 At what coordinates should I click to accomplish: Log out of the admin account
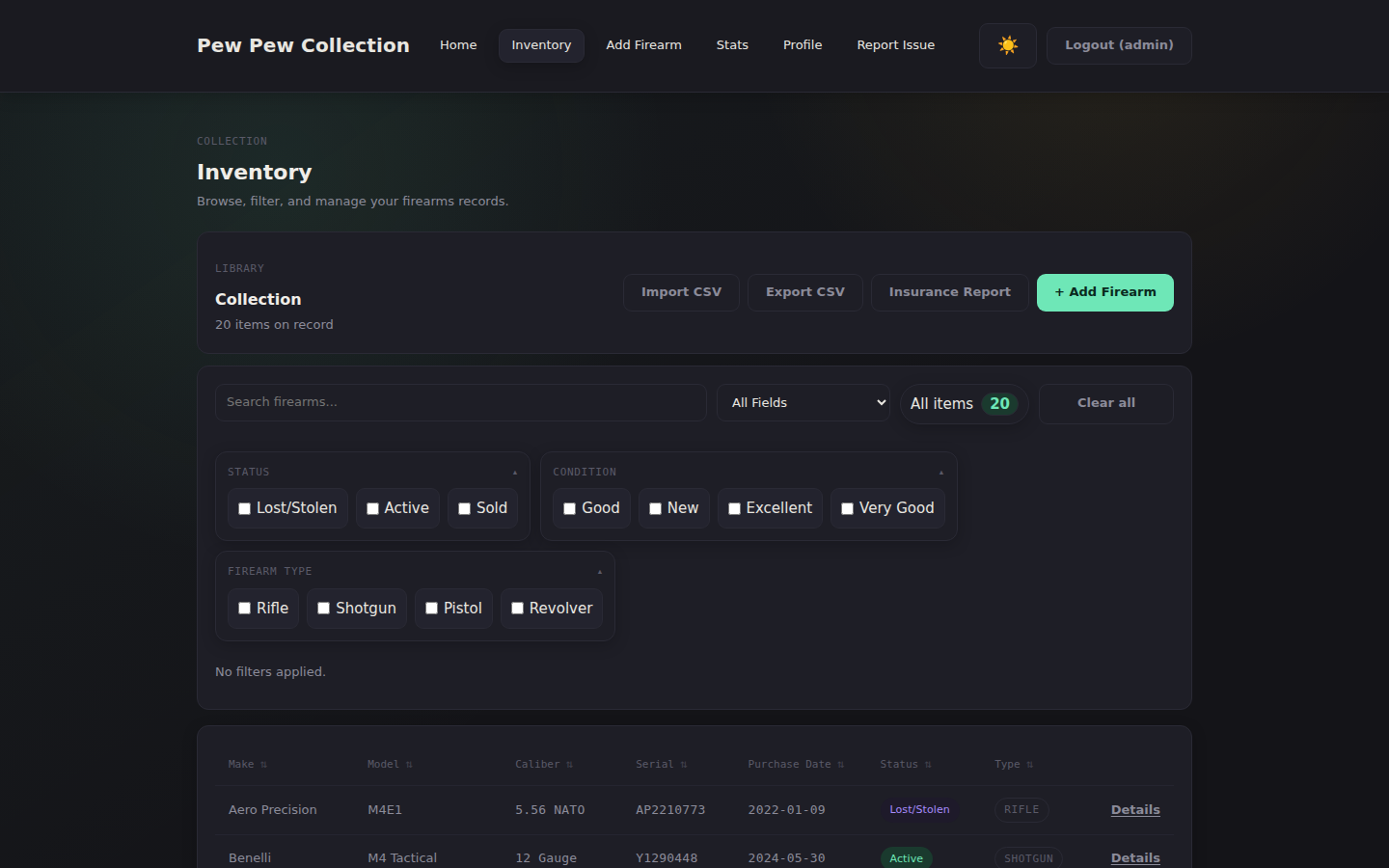[x=1119, y=45]
